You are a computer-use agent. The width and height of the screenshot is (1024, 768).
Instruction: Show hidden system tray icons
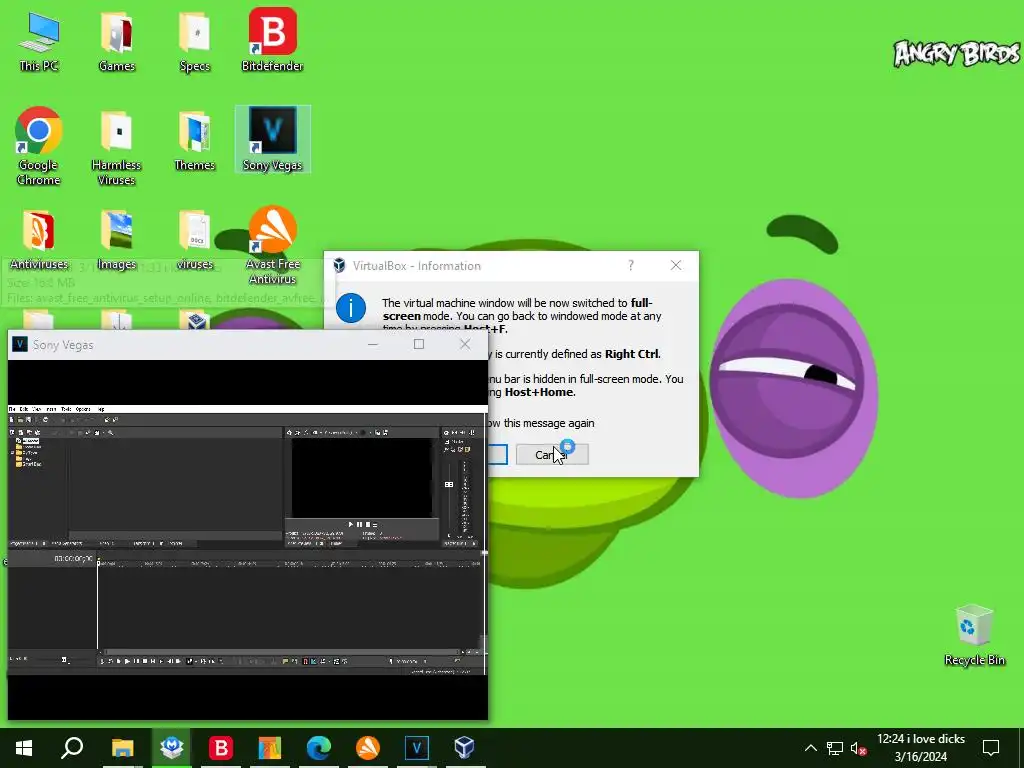(810, 748)
